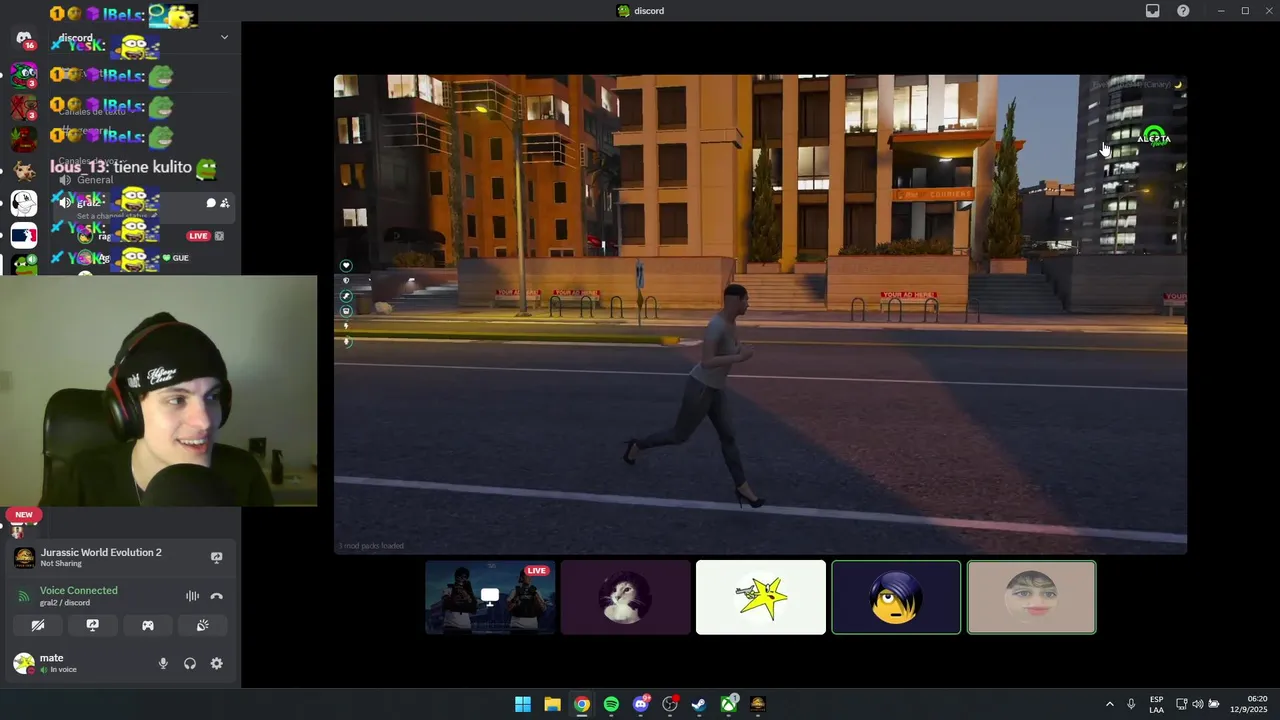This screenshot has width=1280, height=720.
Task: Show hidden system tray icons chevron
Action: point(1109,704)
